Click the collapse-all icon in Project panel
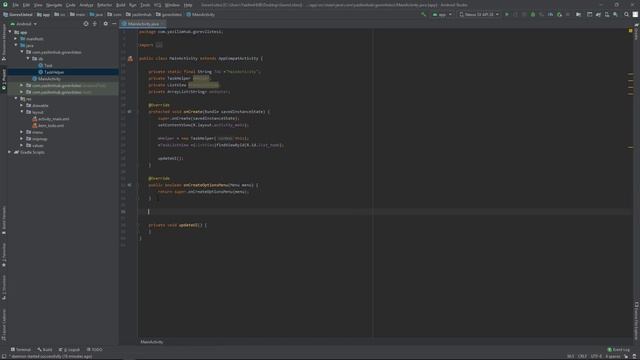Screen dimensions: 640x360 (x=95, y=24)
